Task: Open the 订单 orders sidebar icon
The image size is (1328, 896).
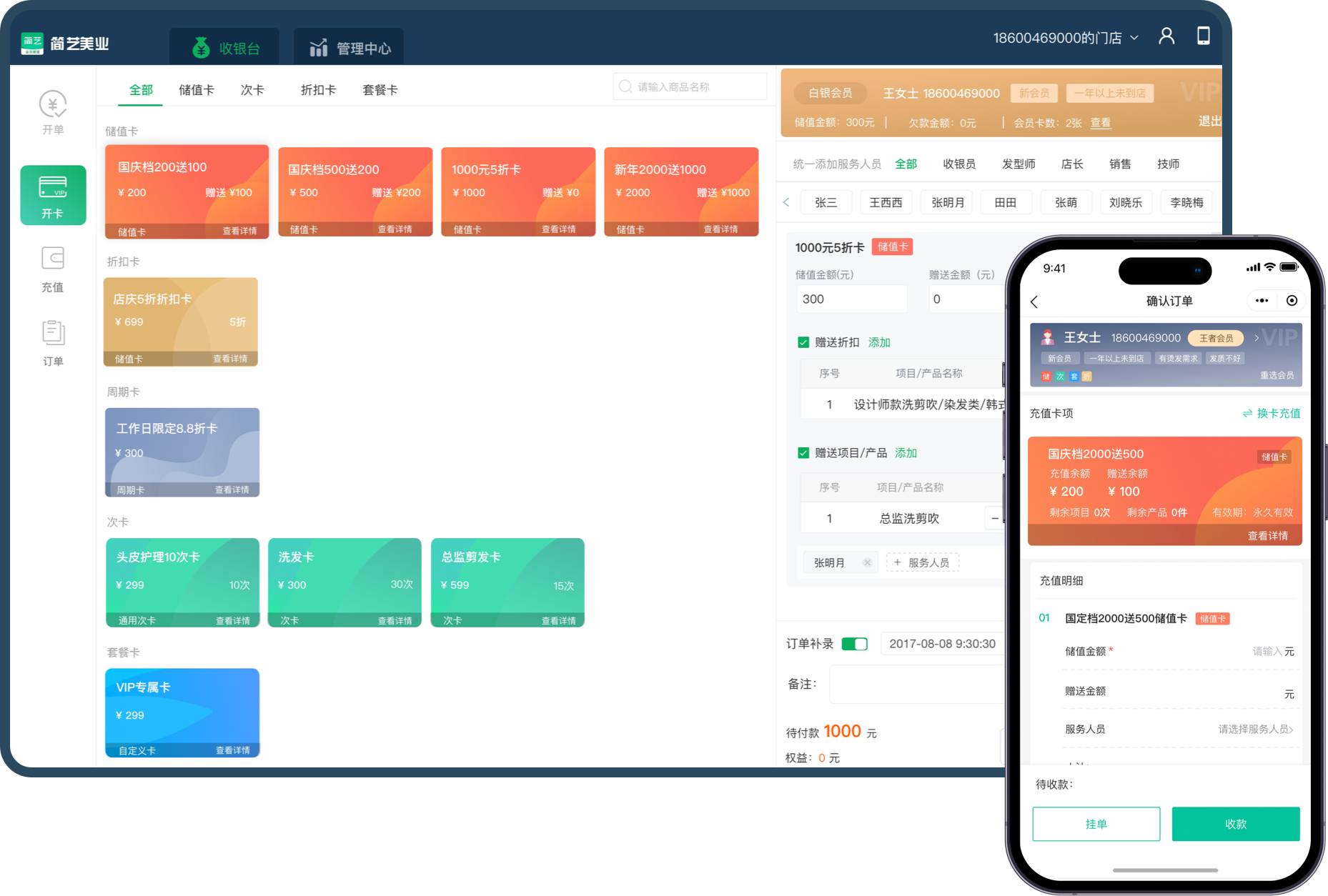Action: [53, 343]
